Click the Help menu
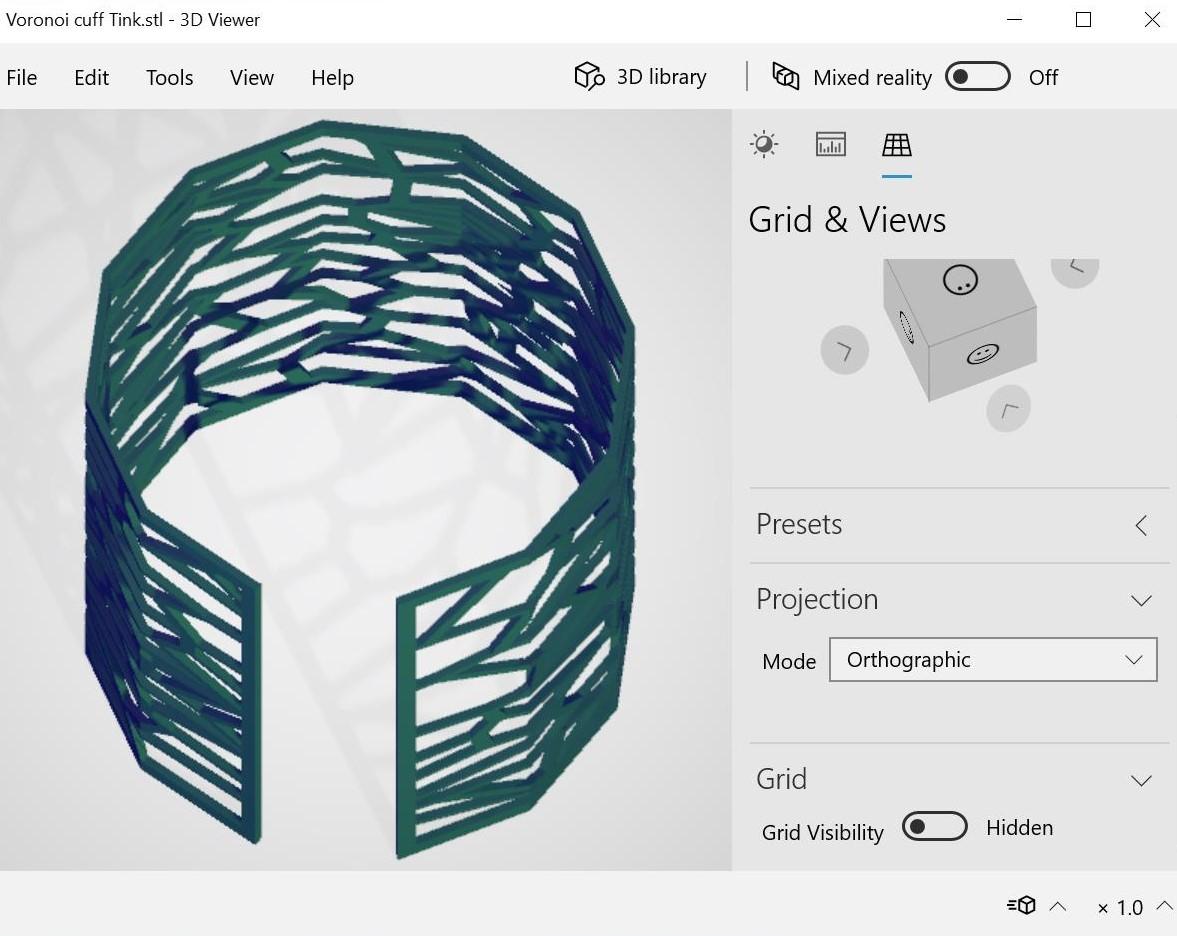The image size is (1177, 936). 332,77
